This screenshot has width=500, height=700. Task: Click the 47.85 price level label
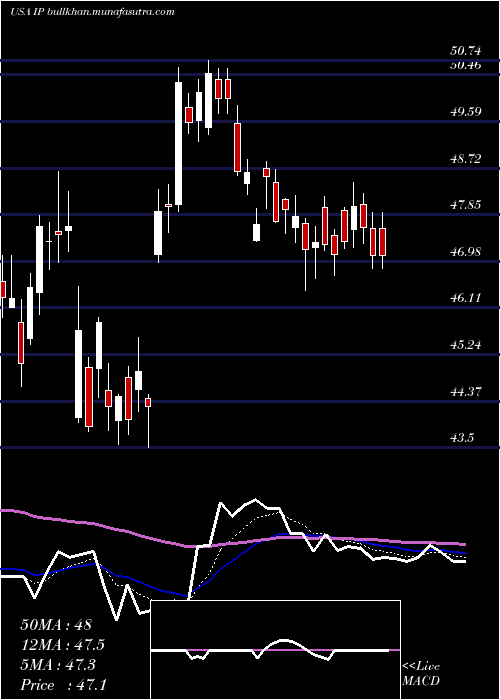click(466, 205)
